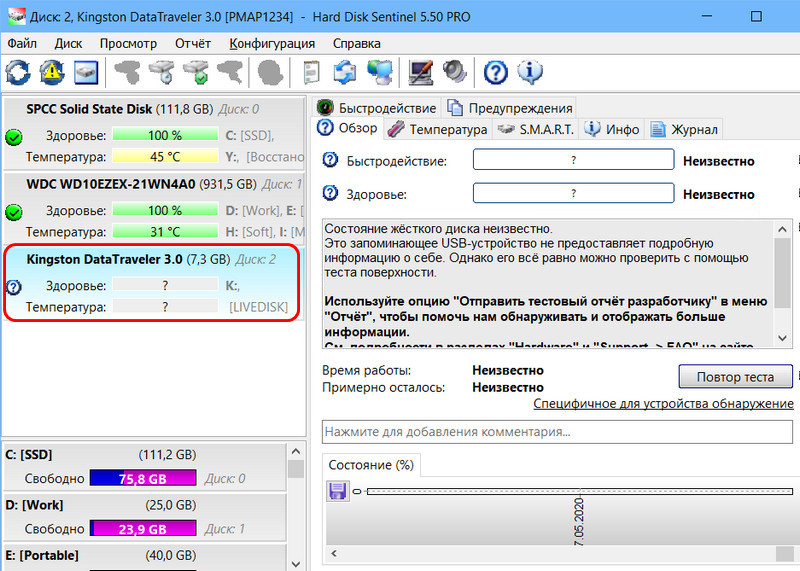This screenshot has height=571, width=800.
Task: Click the report document toolbar icon
Action: [x=311, y=72]
